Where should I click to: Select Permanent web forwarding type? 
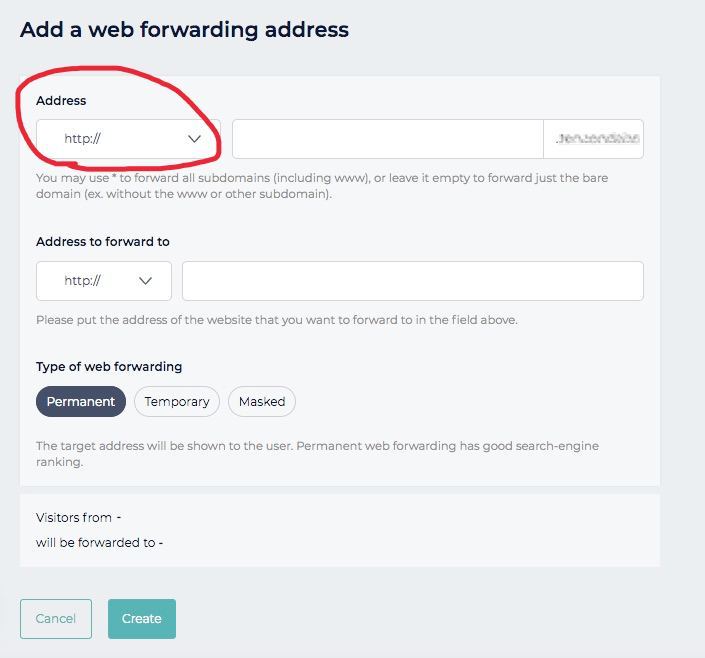[81, 401]
